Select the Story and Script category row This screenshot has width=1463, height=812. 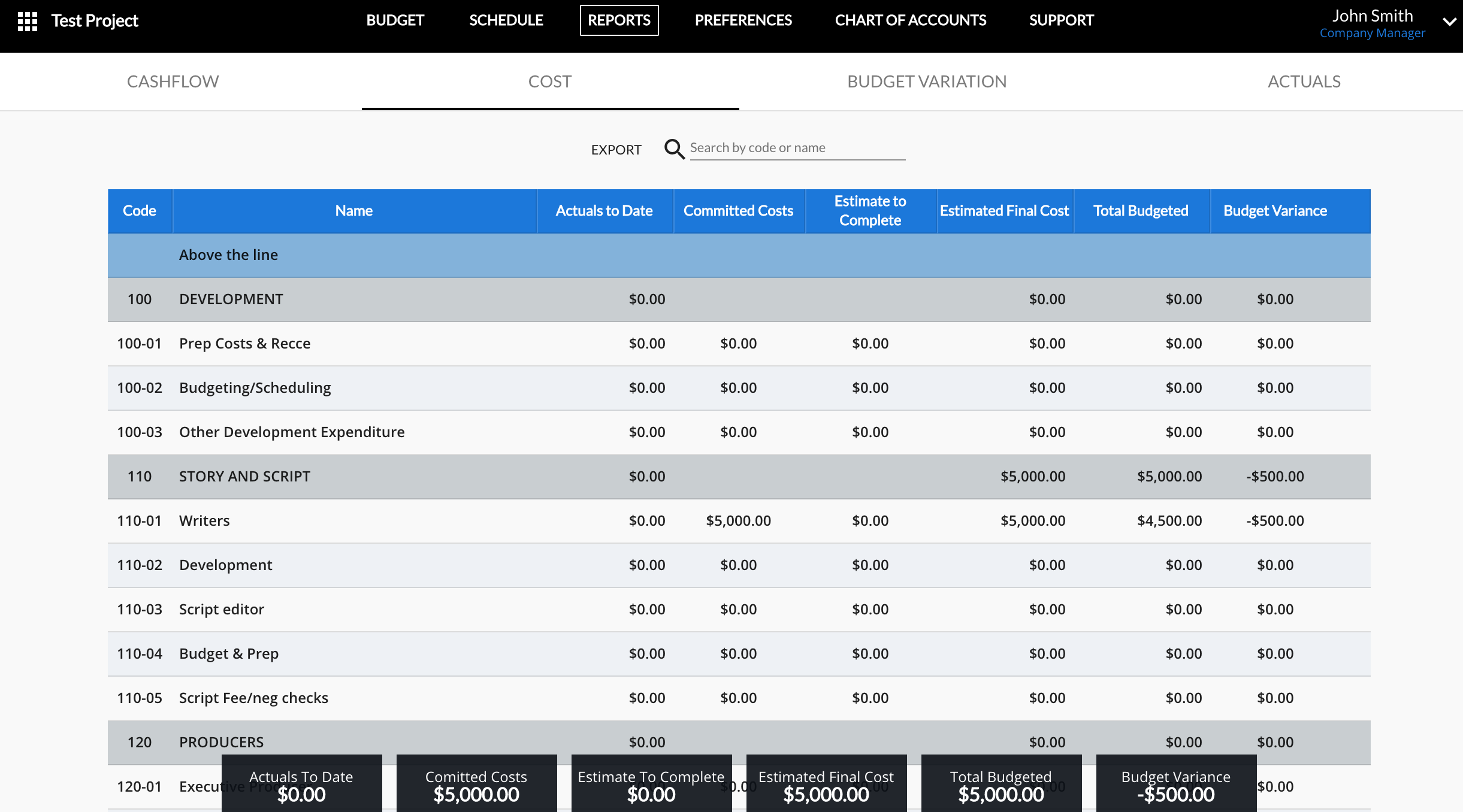(x=244, y=477)
